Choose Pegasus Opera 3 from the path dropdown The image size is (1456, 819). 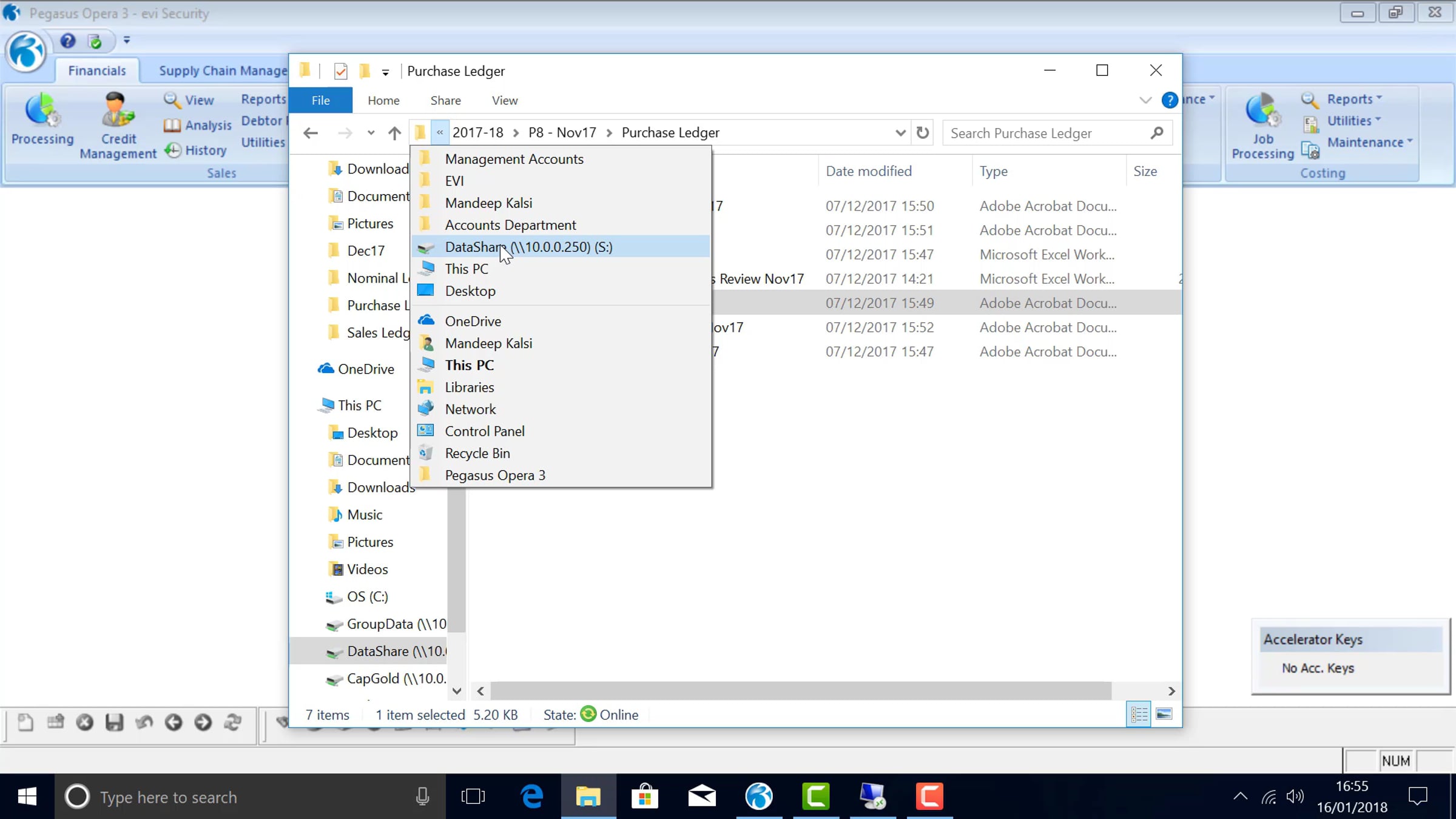561,475
